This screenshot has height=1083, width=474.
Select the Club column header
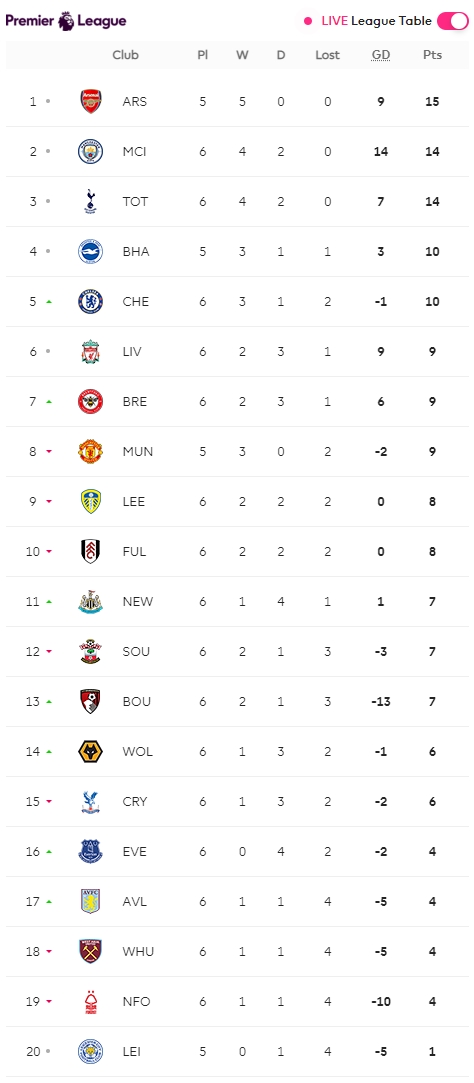click(x=126, y=55)
